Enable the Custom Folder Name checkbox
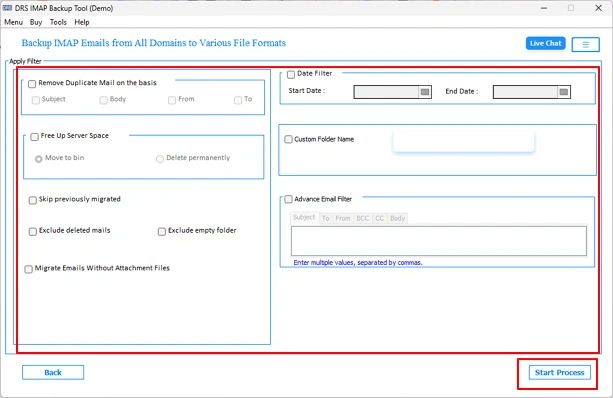The height and width of the screenshot is (398, 613). click(289, 139)
